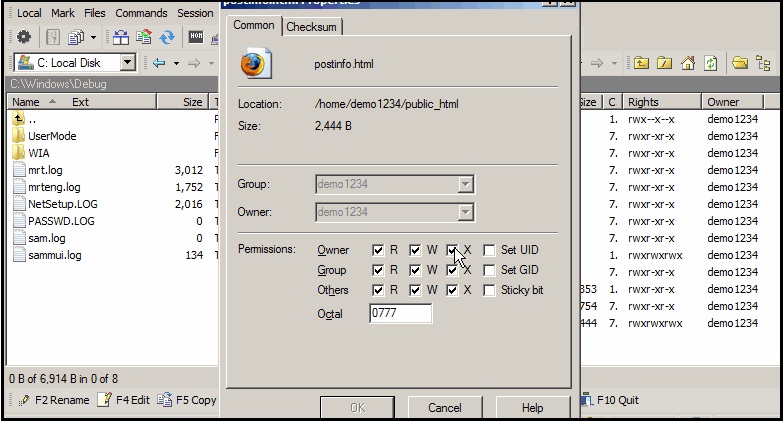This screenshot has height=421, width=783.
Task: Select PASSWD.LOG file
Action: (53, 221)
